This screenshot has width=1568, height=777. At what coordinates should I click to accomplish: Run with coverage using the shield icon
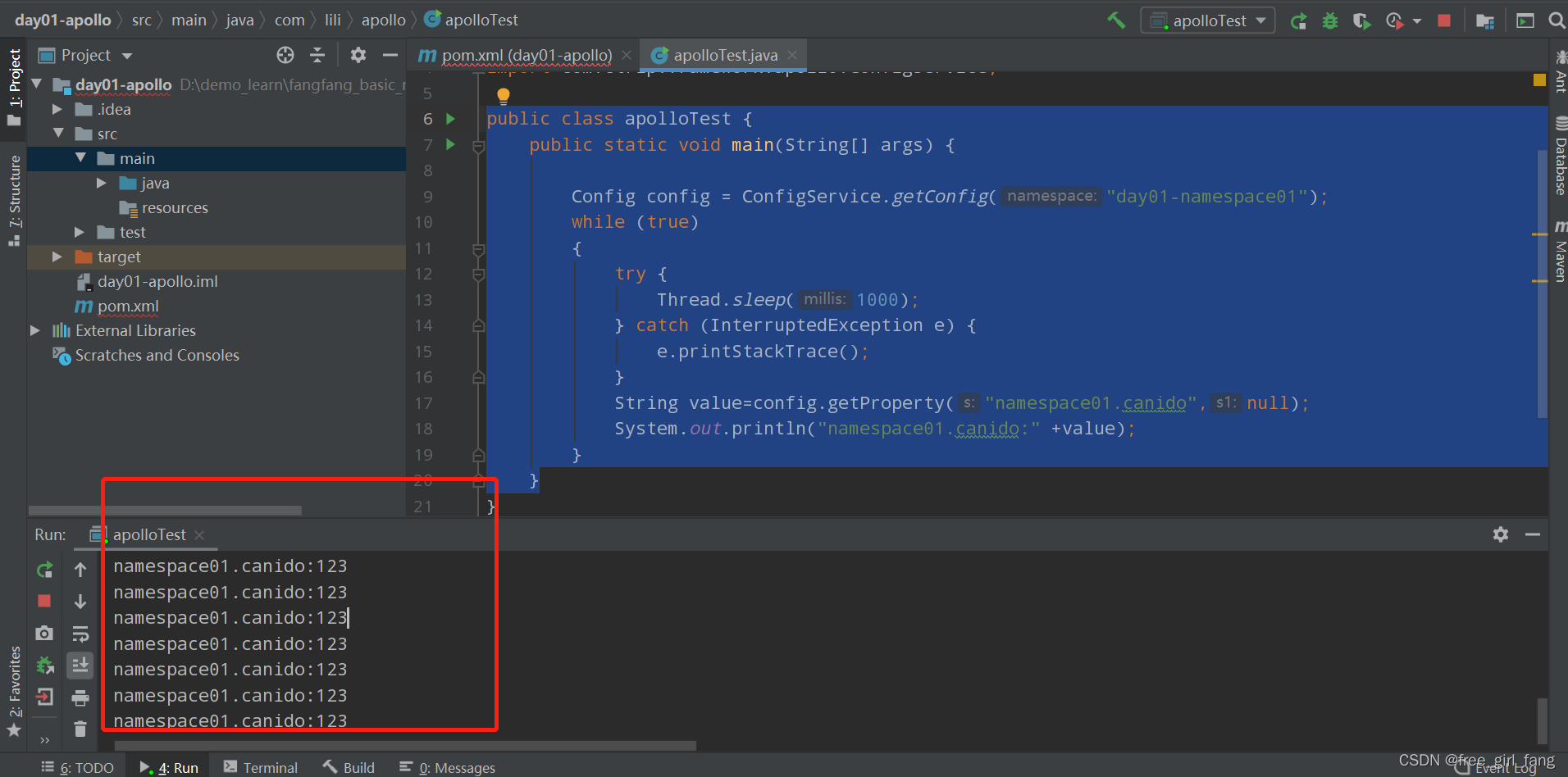[x=1361, y=20]
